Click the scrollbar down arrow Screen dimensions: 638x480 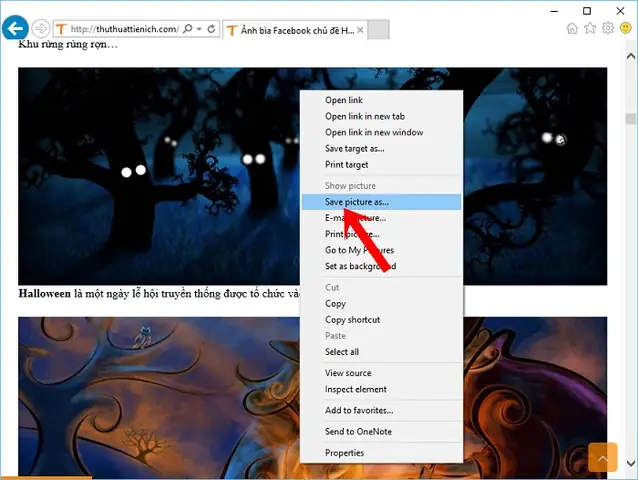coord(631,463)
